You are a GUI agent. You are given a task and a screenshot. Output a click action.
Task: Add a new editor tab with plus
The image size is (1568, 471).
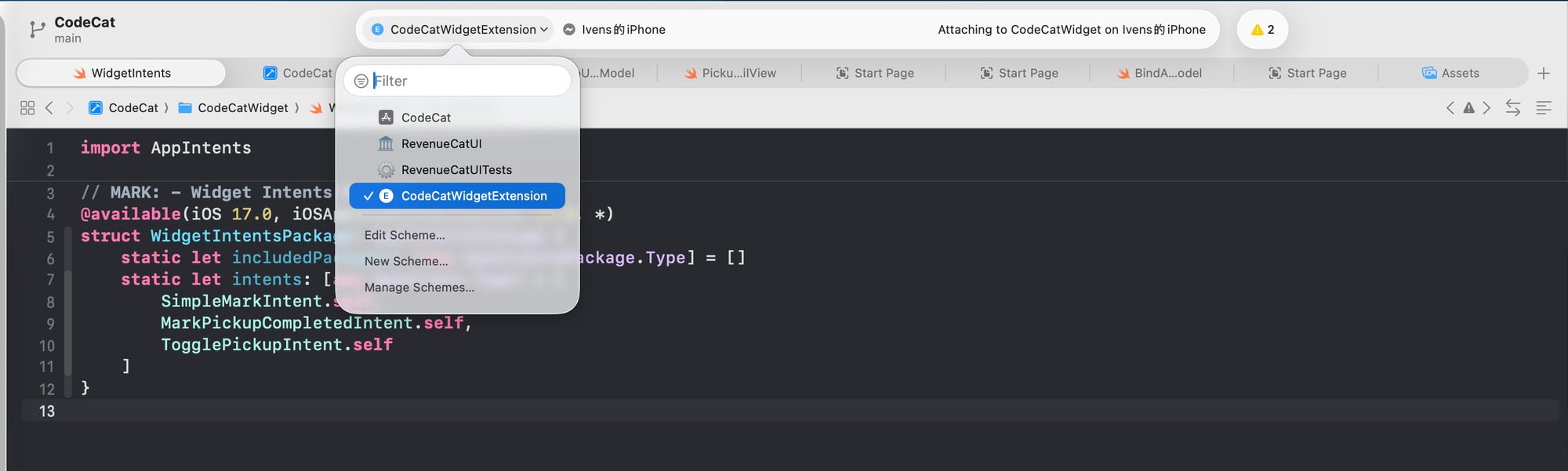pos(1544,73)
